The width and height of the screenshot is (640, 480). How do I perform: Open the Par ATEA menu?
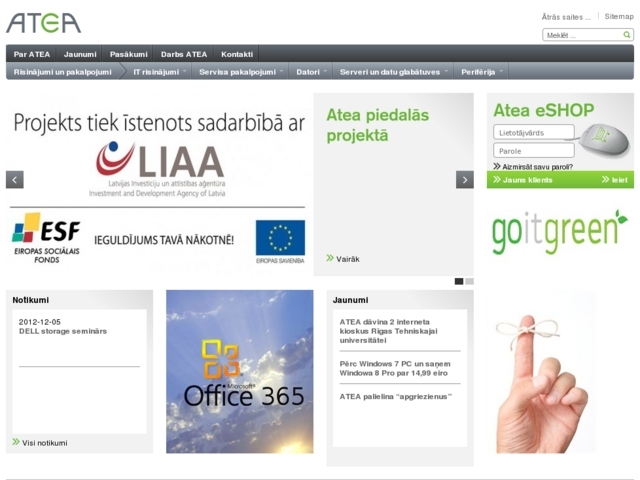(31, 54)
